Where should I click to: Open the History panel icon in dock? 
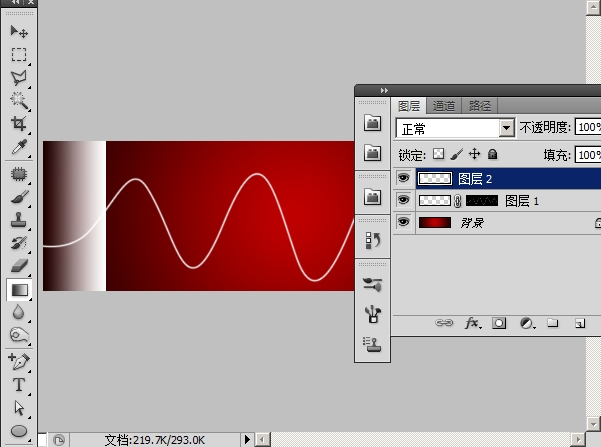tap(372, 240)
